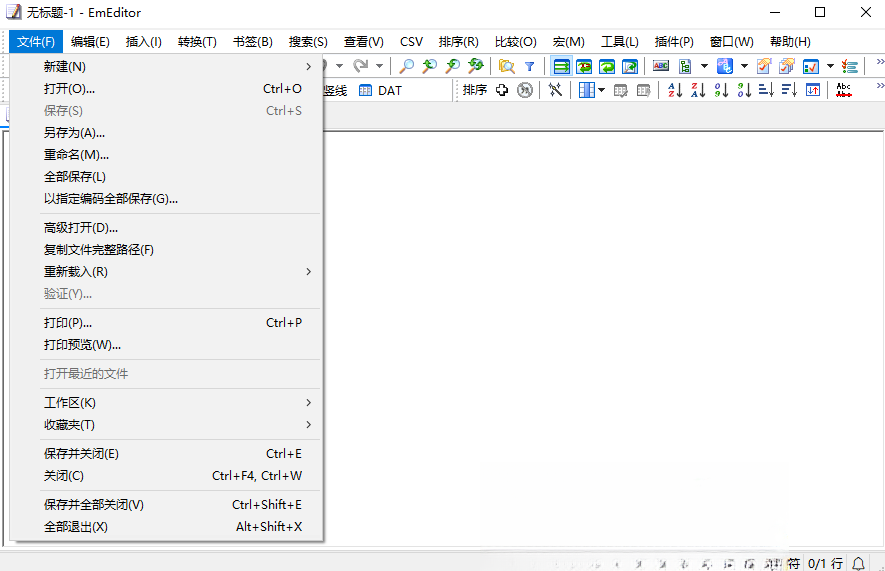Toggle DAT mode in CSV toolbar

[380, 90]
